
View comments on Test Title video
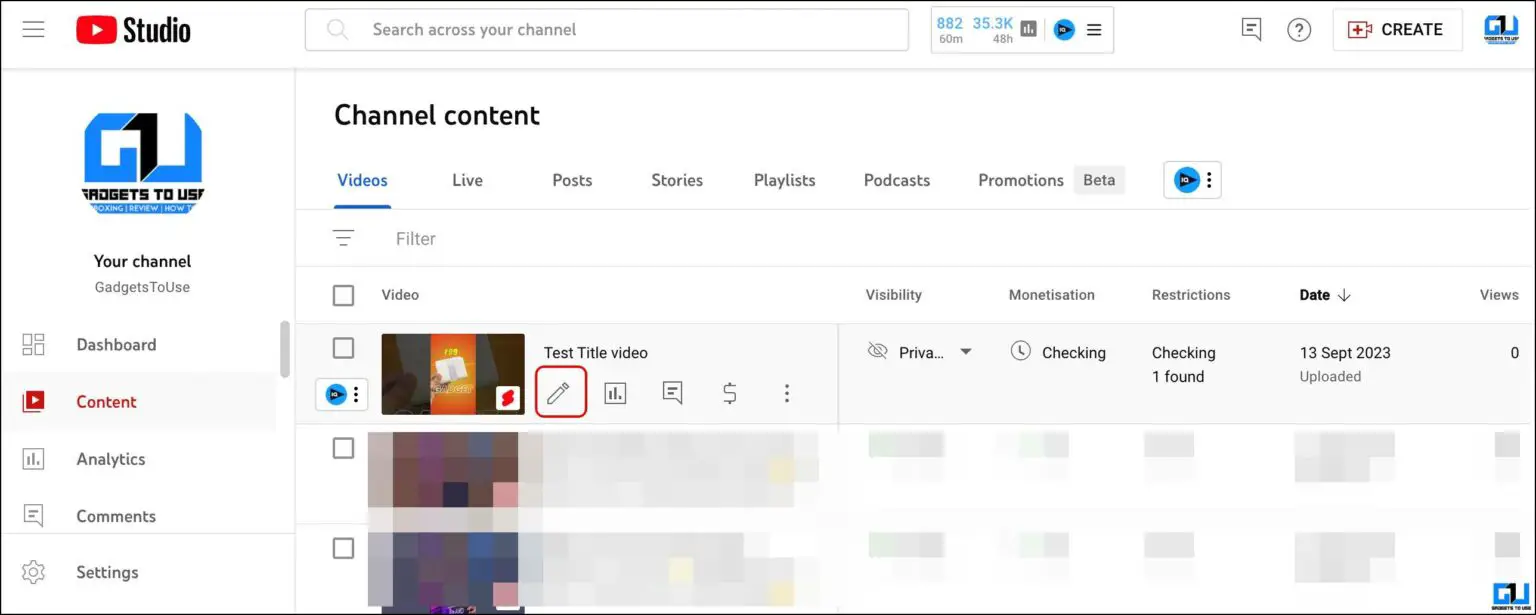pos(671,392)
